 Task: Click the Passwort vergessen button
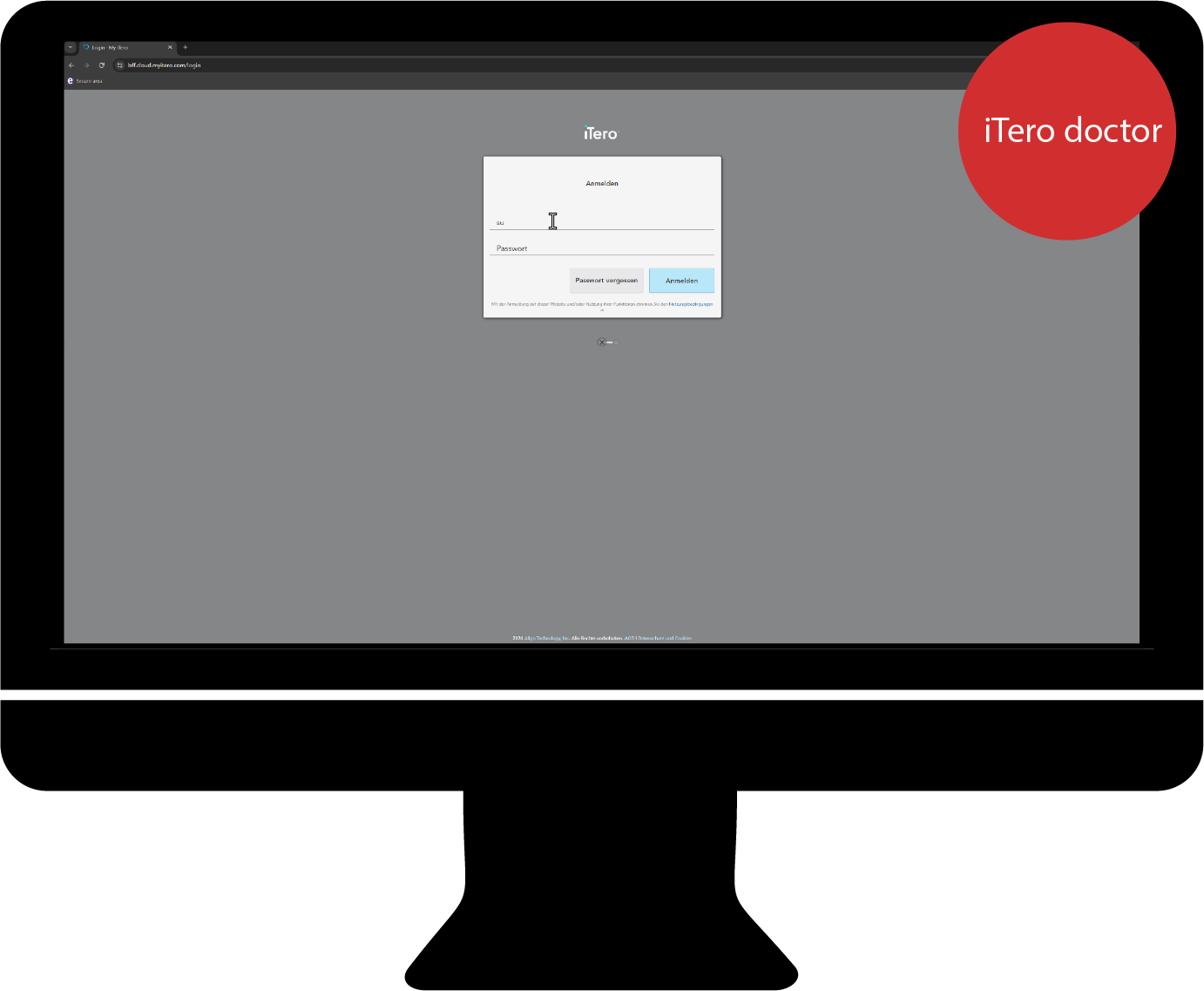606,281
